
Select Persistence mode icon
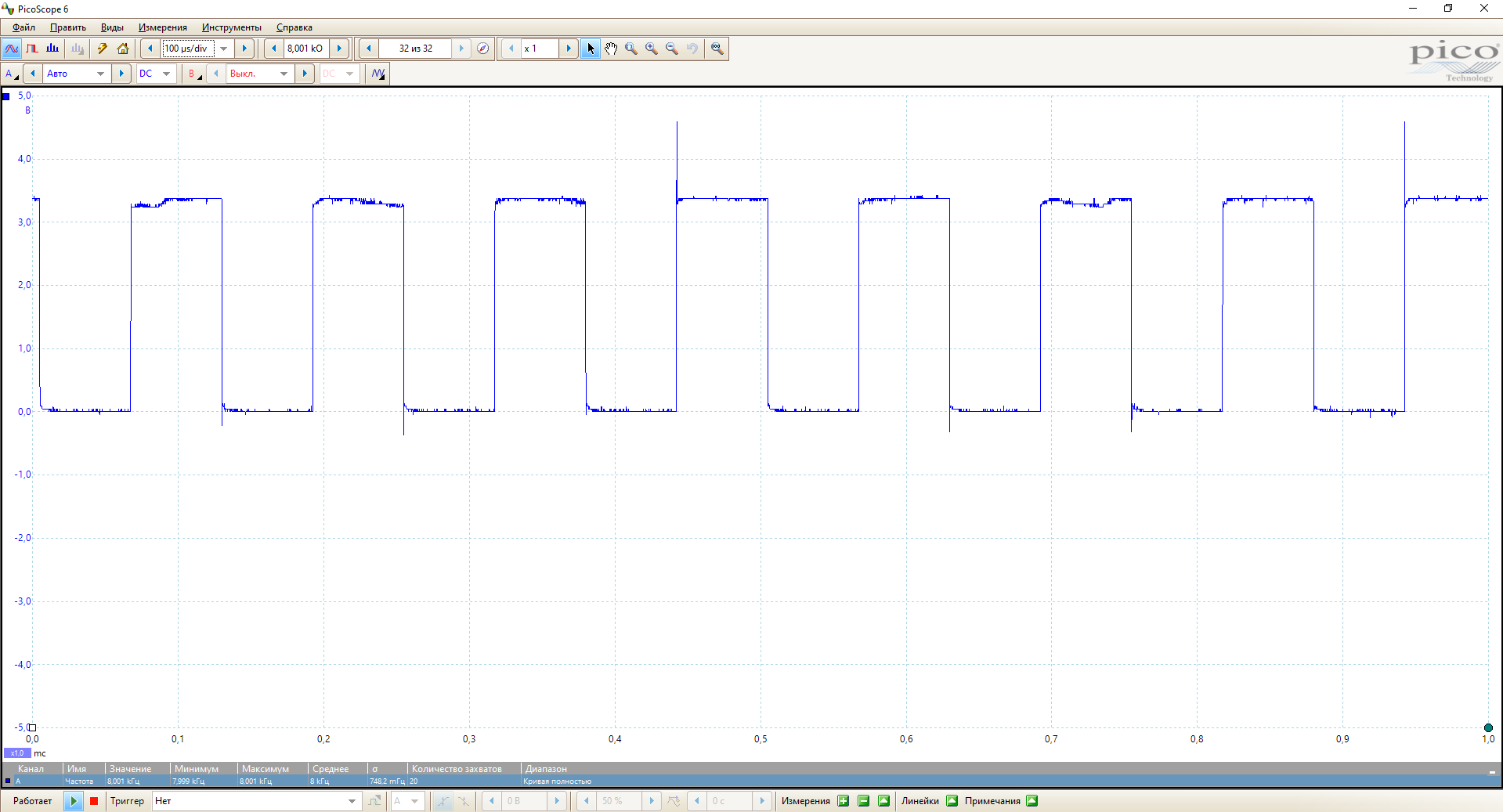pos(32,49)
